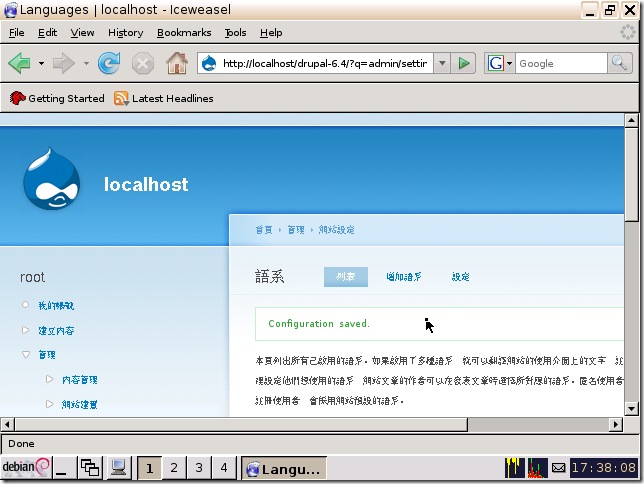The height and width of the screenshot is (484, 644).
Task: Click into the Google search box
Action: coord(561,63)
